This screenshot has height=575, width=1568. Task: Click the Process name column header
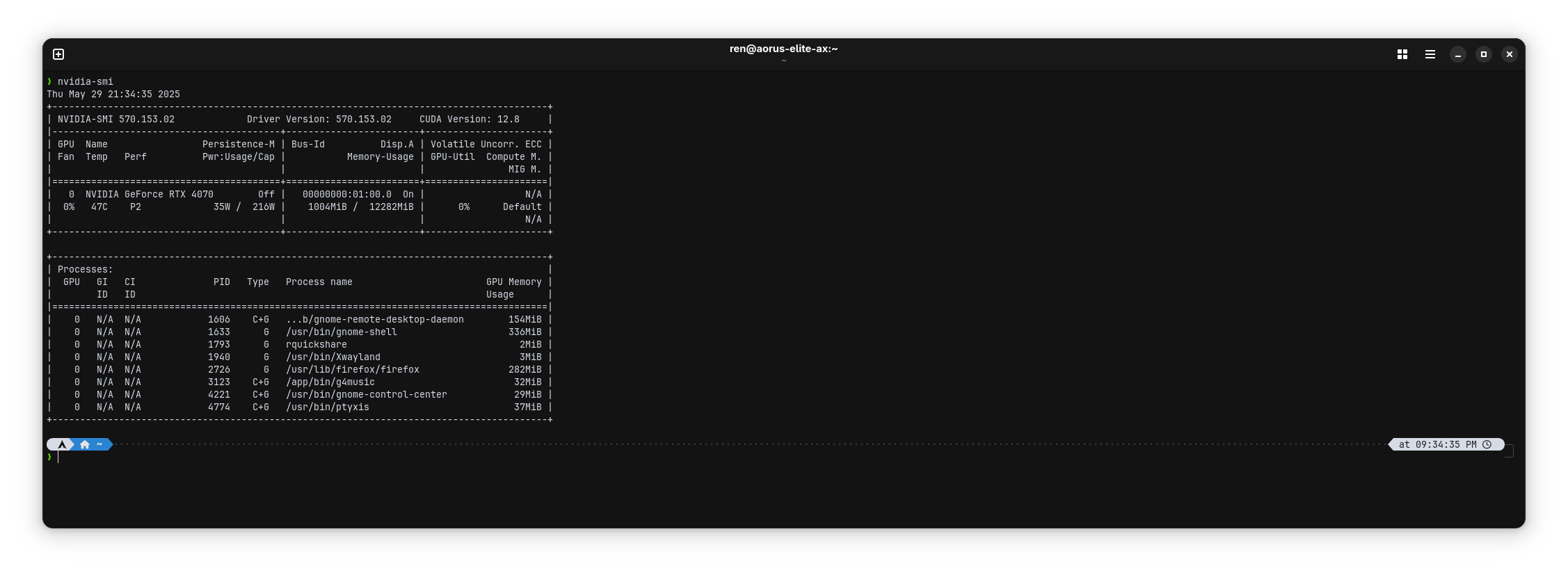tap(319, 282)
